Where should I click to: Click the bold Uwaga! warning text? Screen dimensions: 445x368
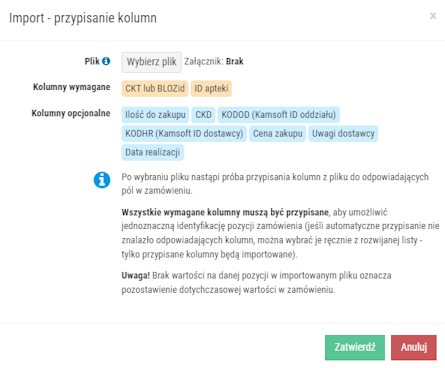(x=136, y=276)
